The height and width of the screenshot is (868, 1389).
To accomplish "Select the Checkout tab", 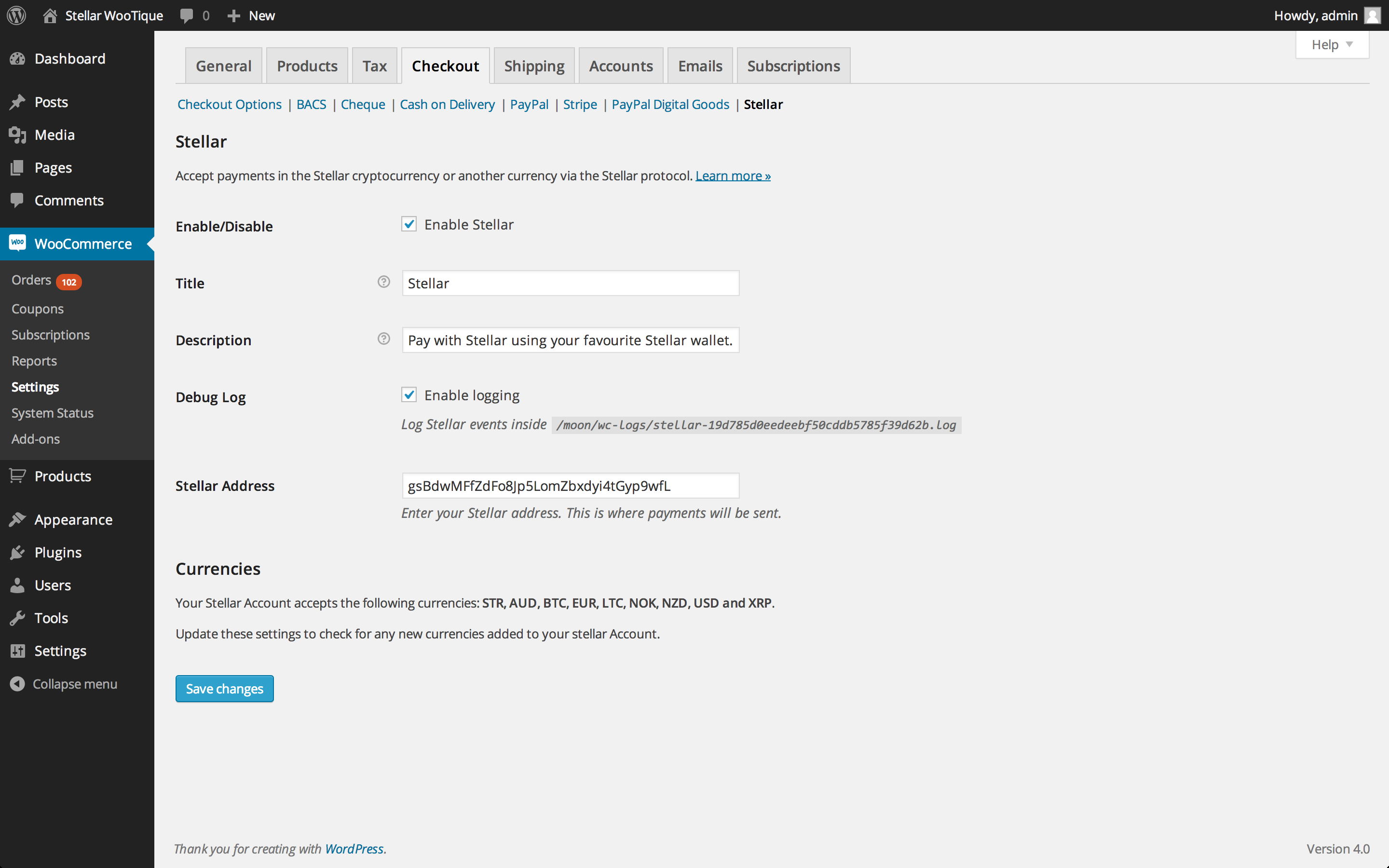I will (x=446, y=66).
